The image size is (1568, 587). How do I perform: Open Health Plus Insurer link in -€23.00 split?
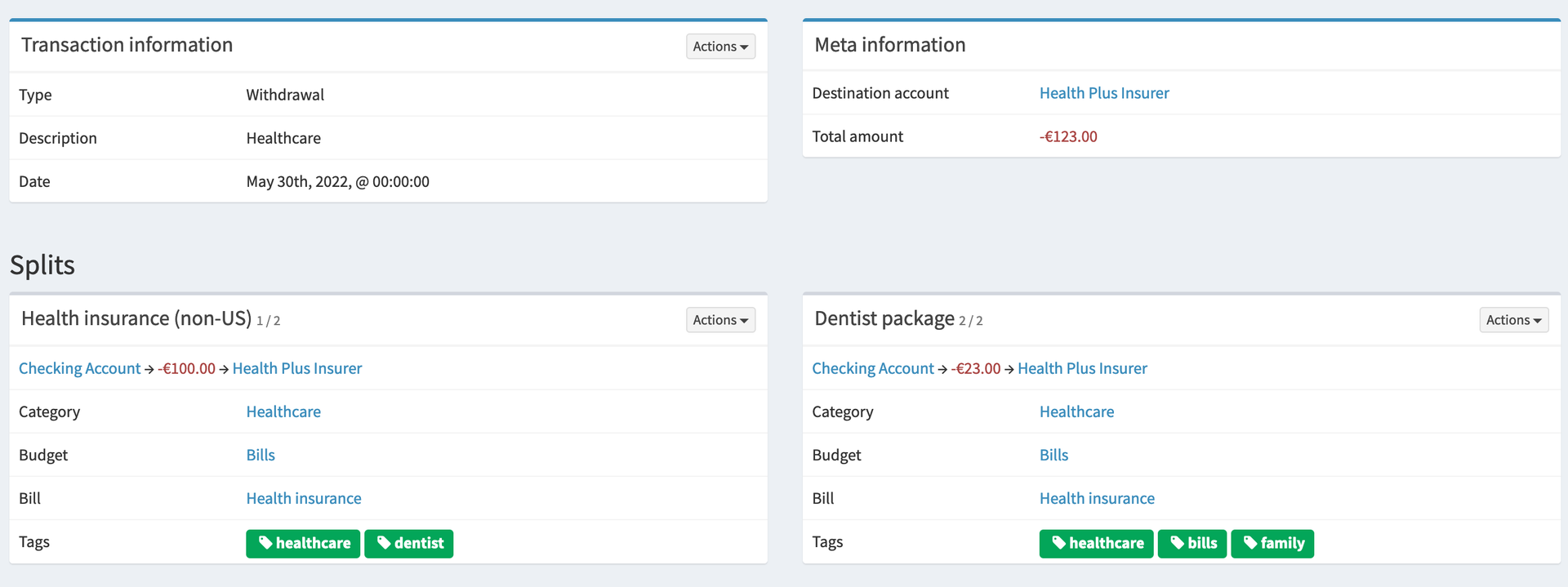pyautogui.click(x=1082, y=368)
